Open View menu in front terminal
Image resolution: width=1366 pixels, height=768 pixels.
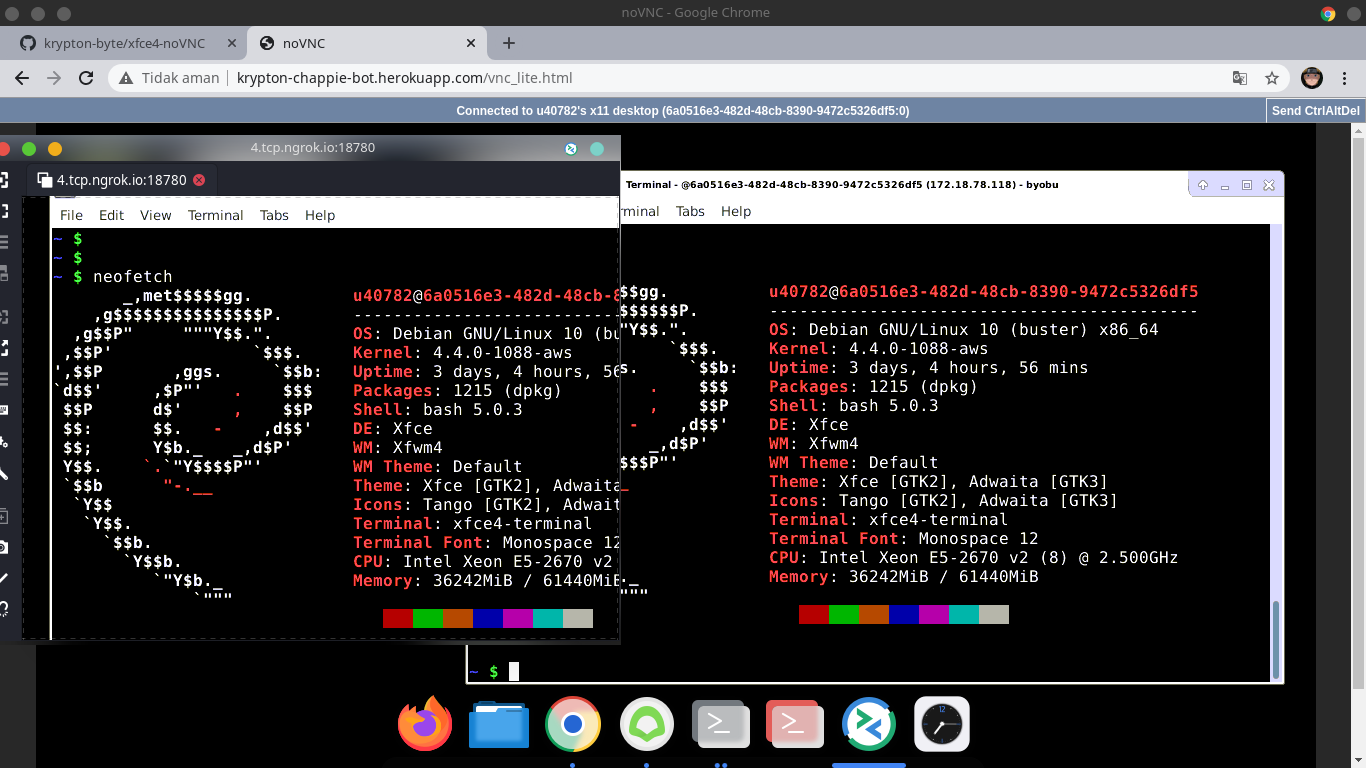click(156, 215)
